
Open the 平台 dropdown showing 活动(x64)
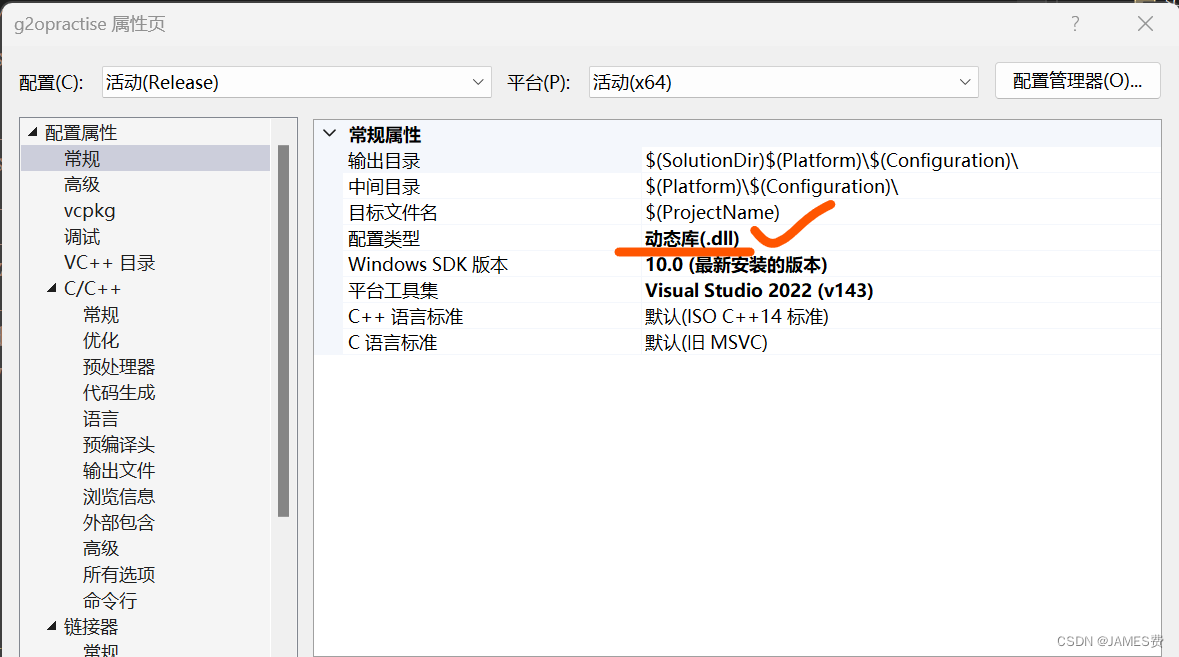tap(784, 81)
